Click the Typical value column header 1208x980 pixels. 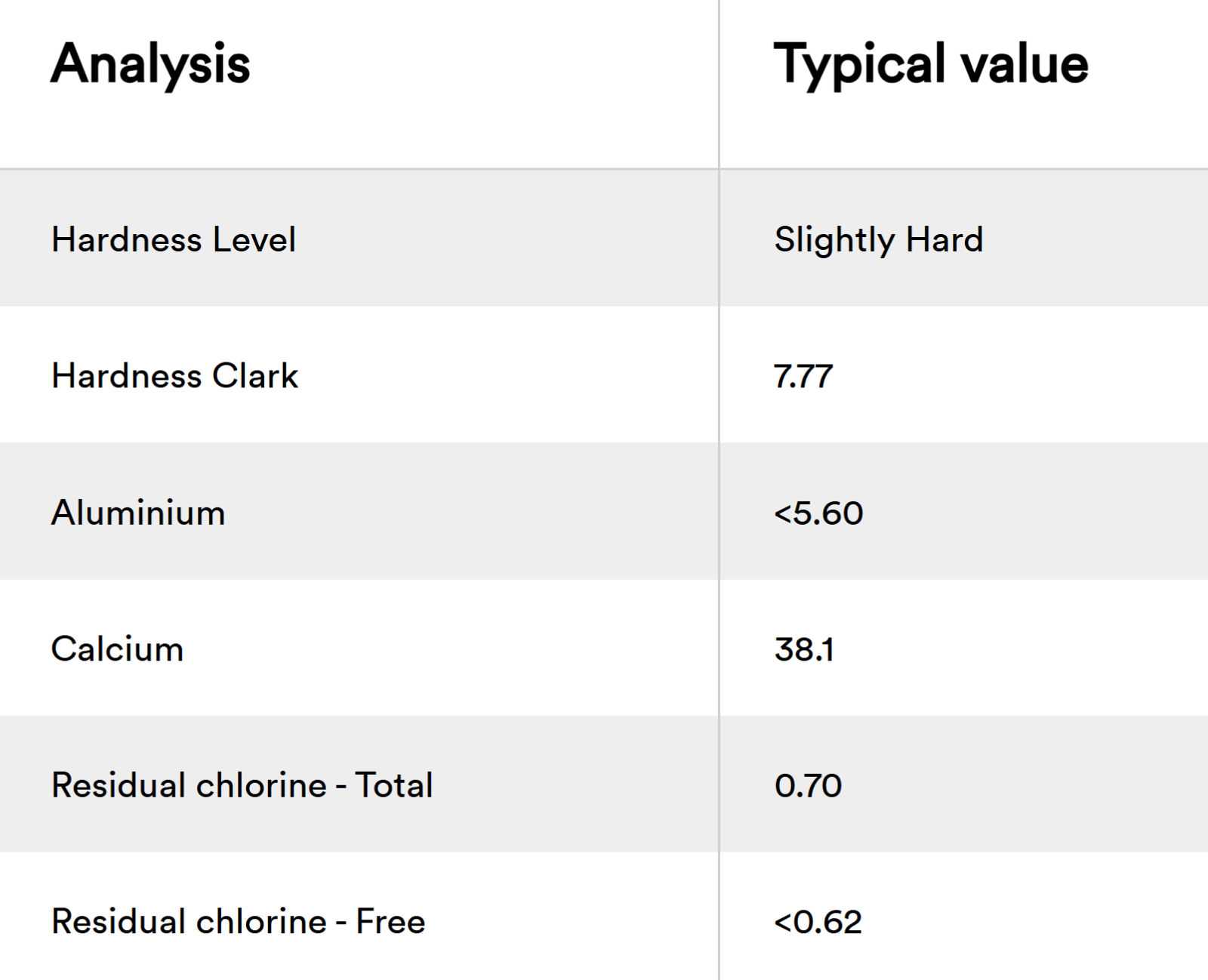pyautogui.click(x=930, y=64)
